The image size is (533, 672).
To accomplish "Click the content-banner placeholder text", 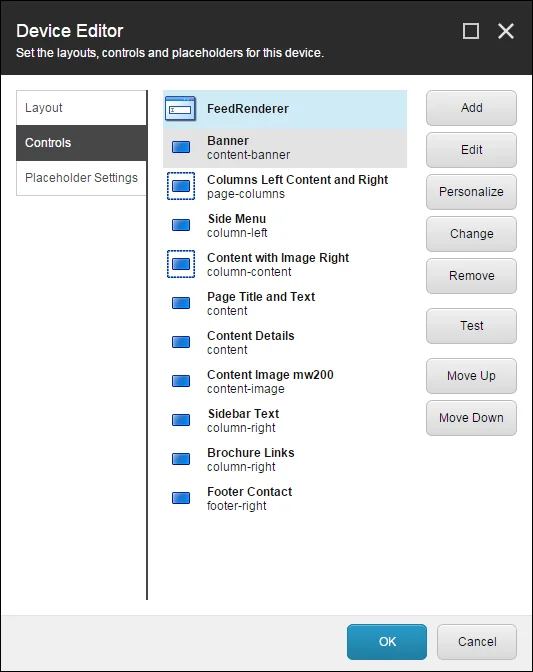I will pos(249,155).
